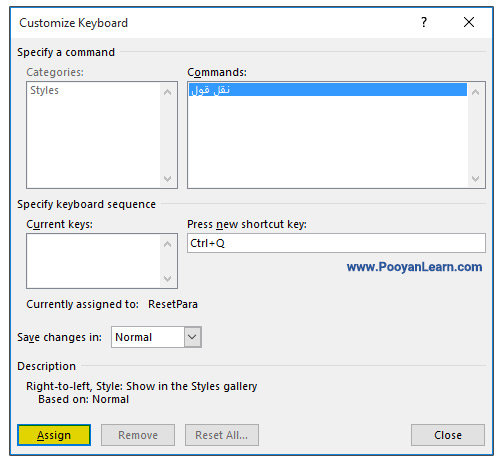Close the dialog with the X icon
Viewport: 502px width, 464px height.
469,22
